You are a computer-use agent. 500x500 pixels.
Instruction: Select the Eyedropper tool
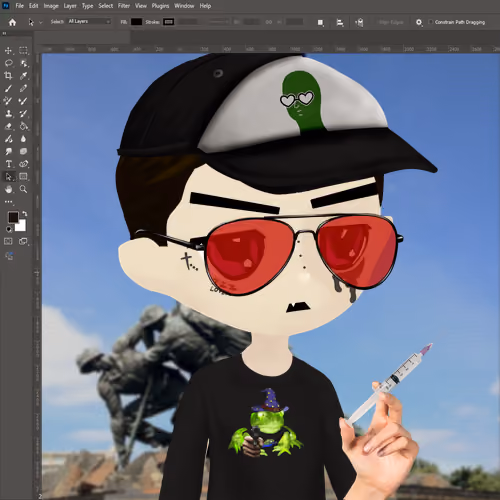[x=23, y=76]
